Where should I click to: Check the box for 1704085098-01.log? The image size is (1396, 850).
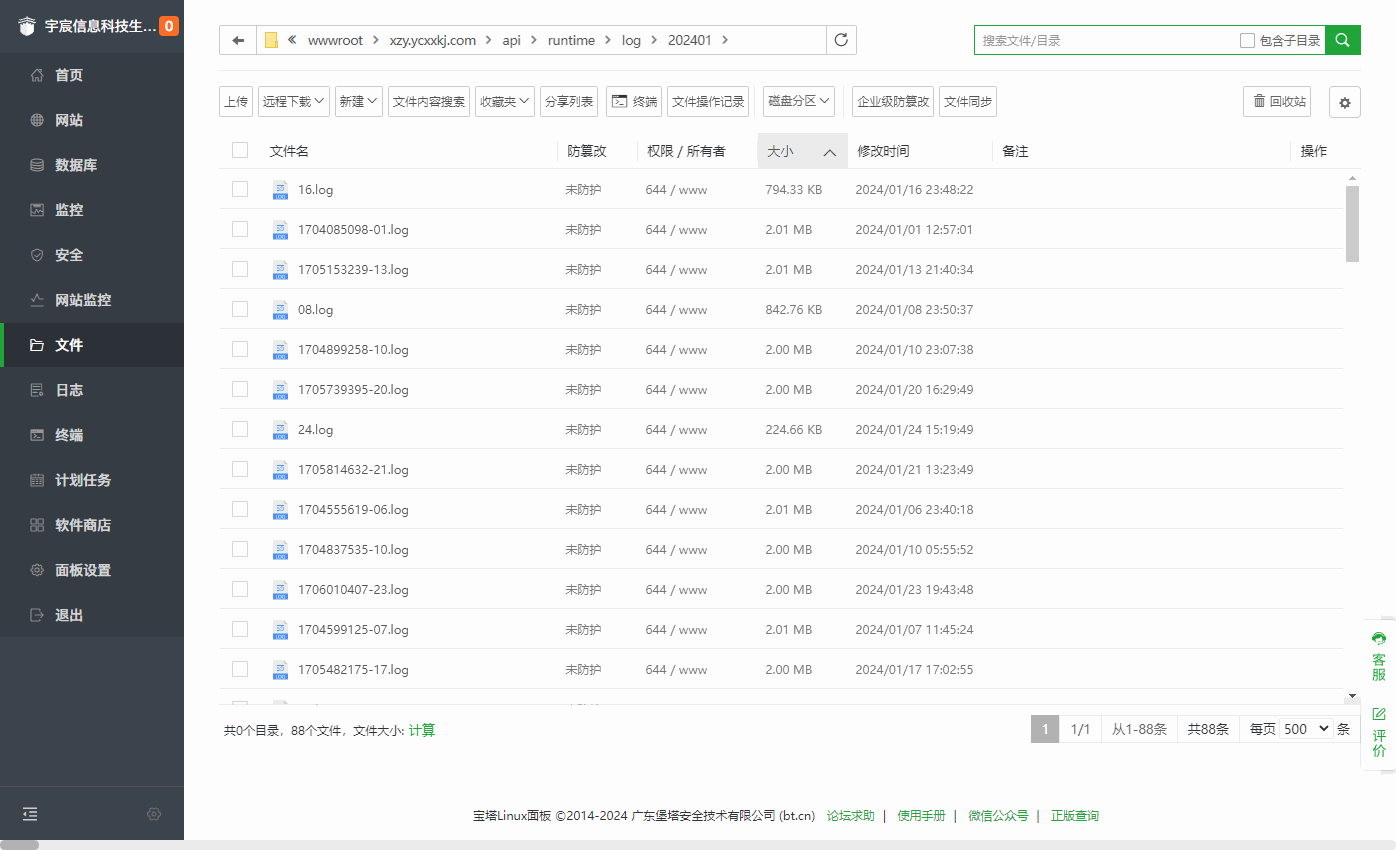pos(240,229)
